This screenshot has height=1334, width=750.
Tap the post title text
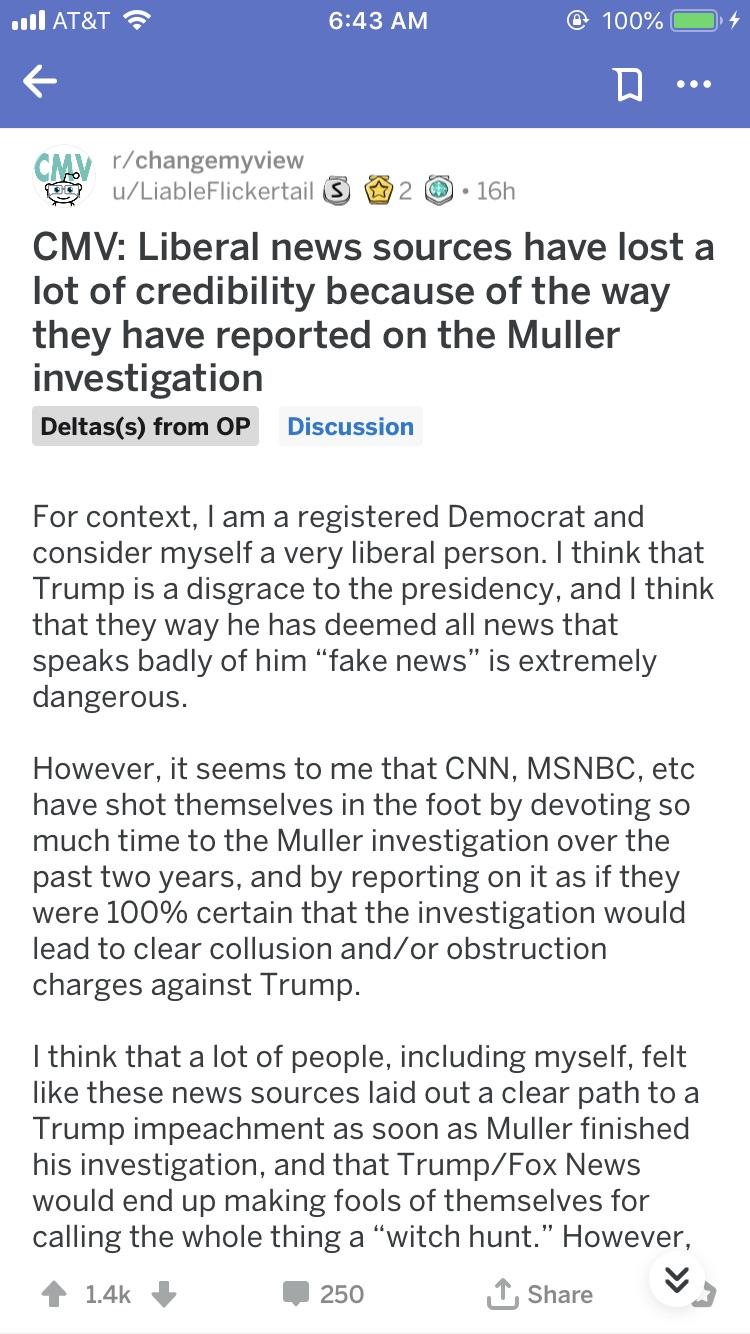tap(373, 312)
